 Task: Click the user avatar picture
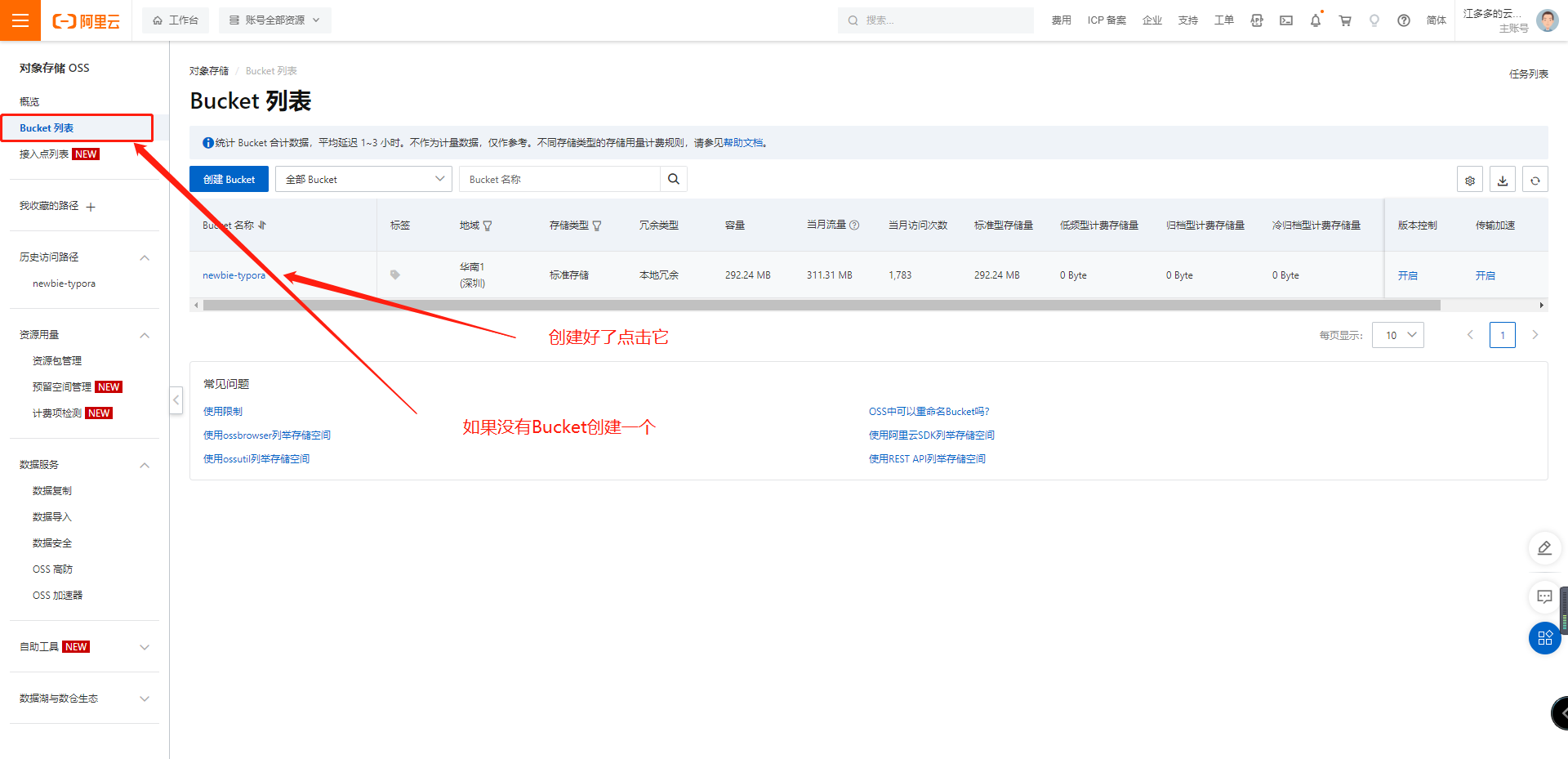coord(1547,20)
